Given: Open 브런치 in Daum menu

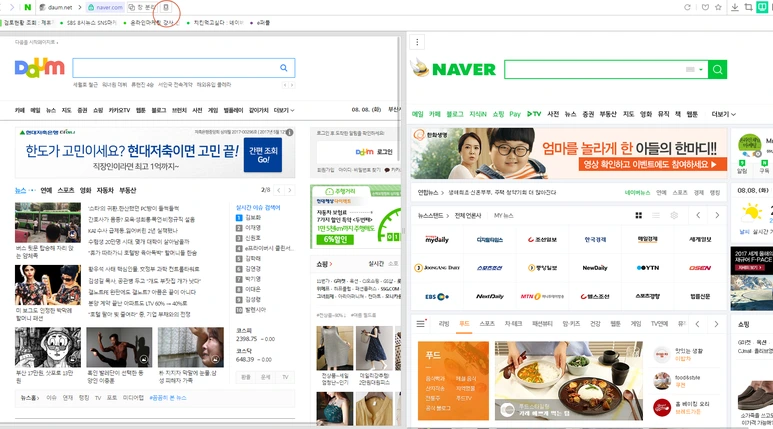Looking at the screenshot, I should coord(179,110).
